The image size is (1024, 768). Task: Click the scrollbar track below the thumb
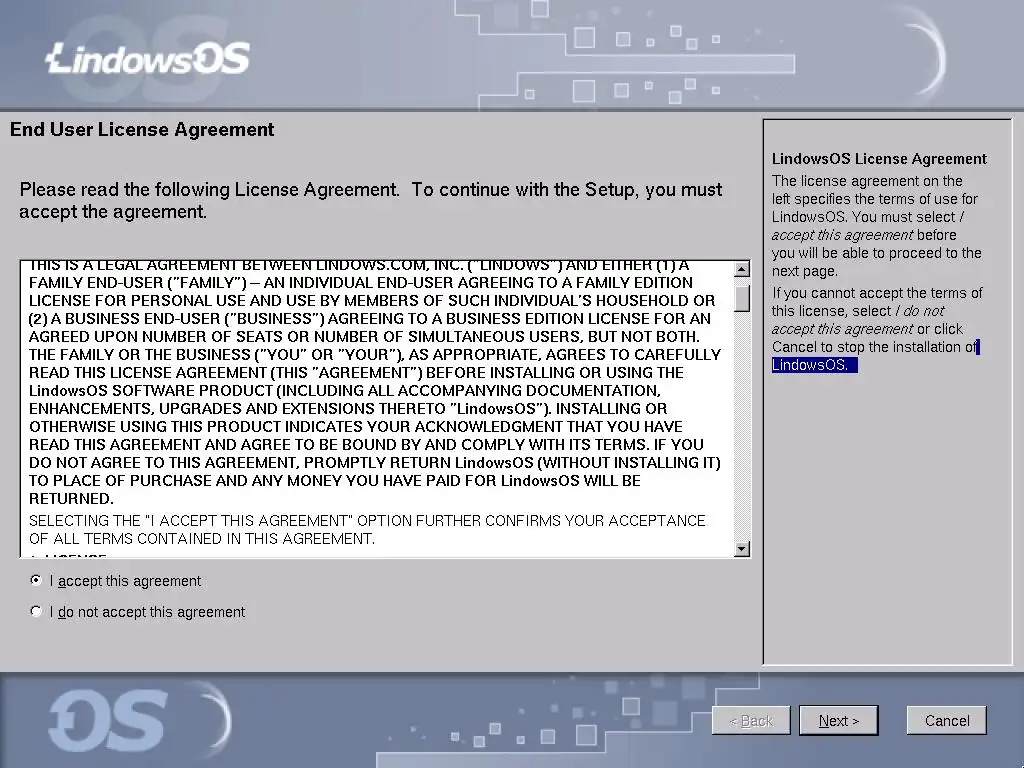tap(741, 426)
